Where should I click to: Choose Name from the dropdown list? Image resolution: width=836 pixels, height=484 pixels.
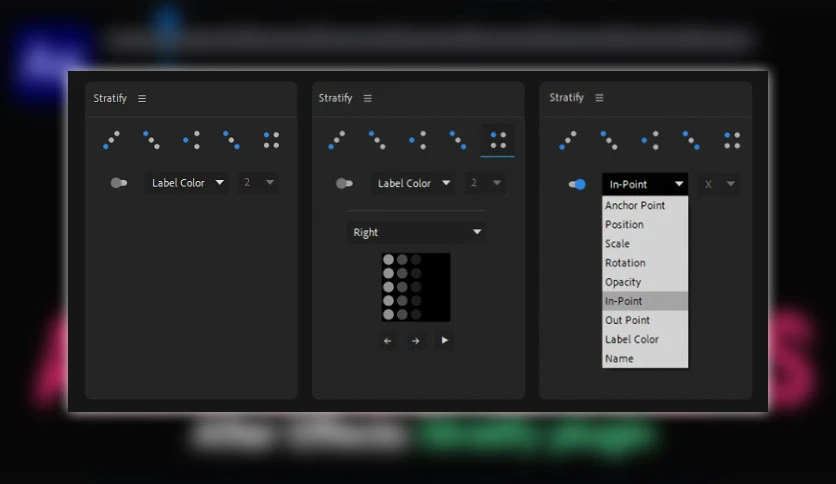(x=645, y=359)
